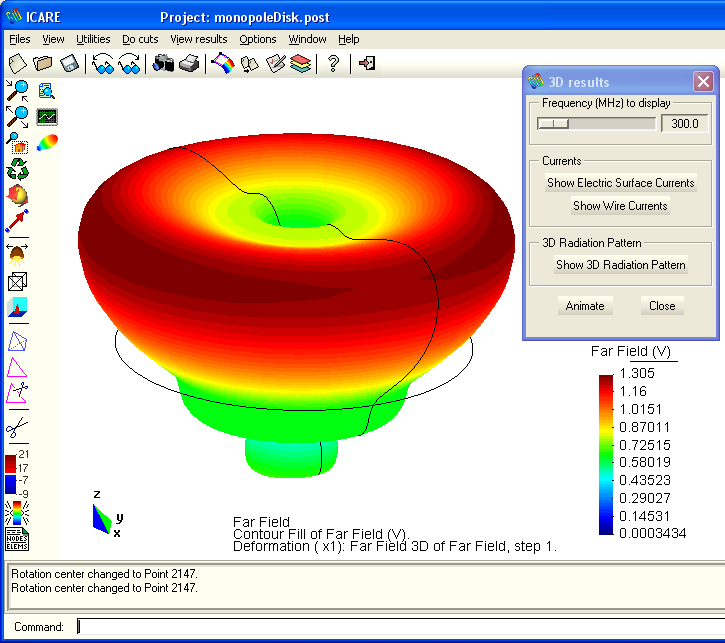Click the frequency slider thumb

pyautogui.click(x=553, y=123)
